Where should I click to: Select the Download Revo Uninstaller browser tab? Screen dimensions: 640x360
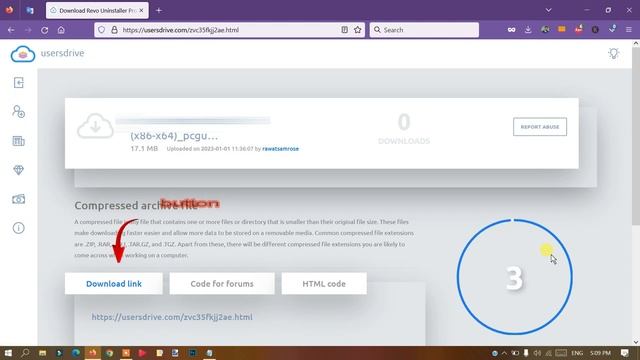click(x=97, y=10)
